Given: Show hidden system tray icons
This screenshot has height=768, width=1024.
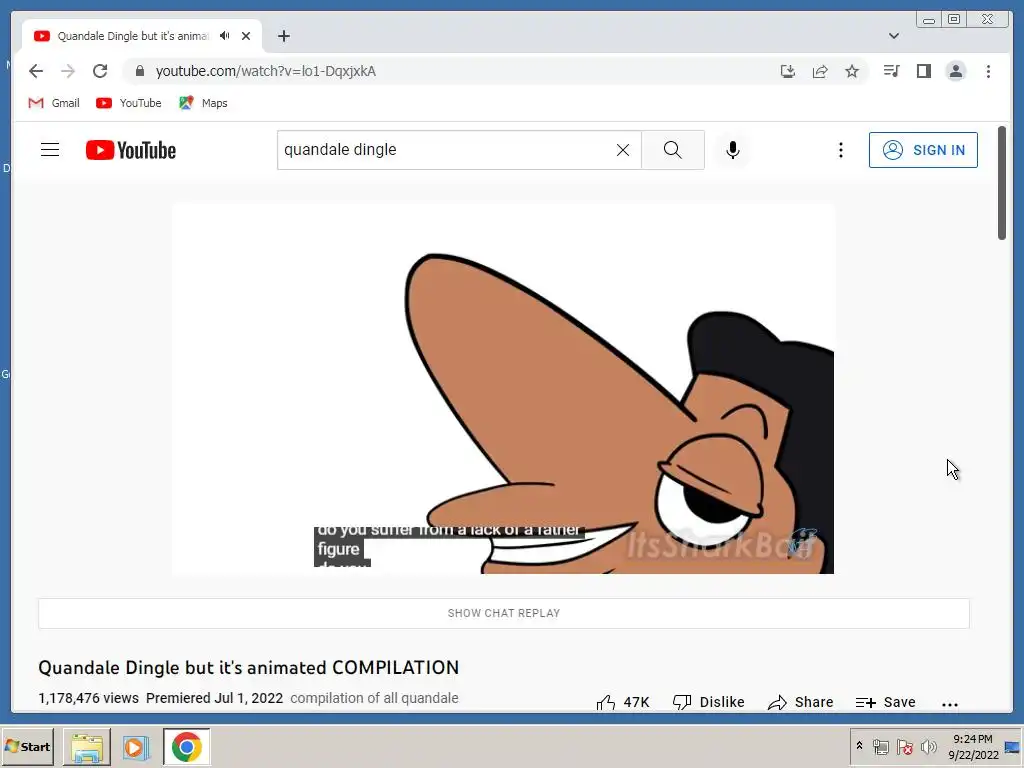Looking at the screenshot, I should pos(859,746).
